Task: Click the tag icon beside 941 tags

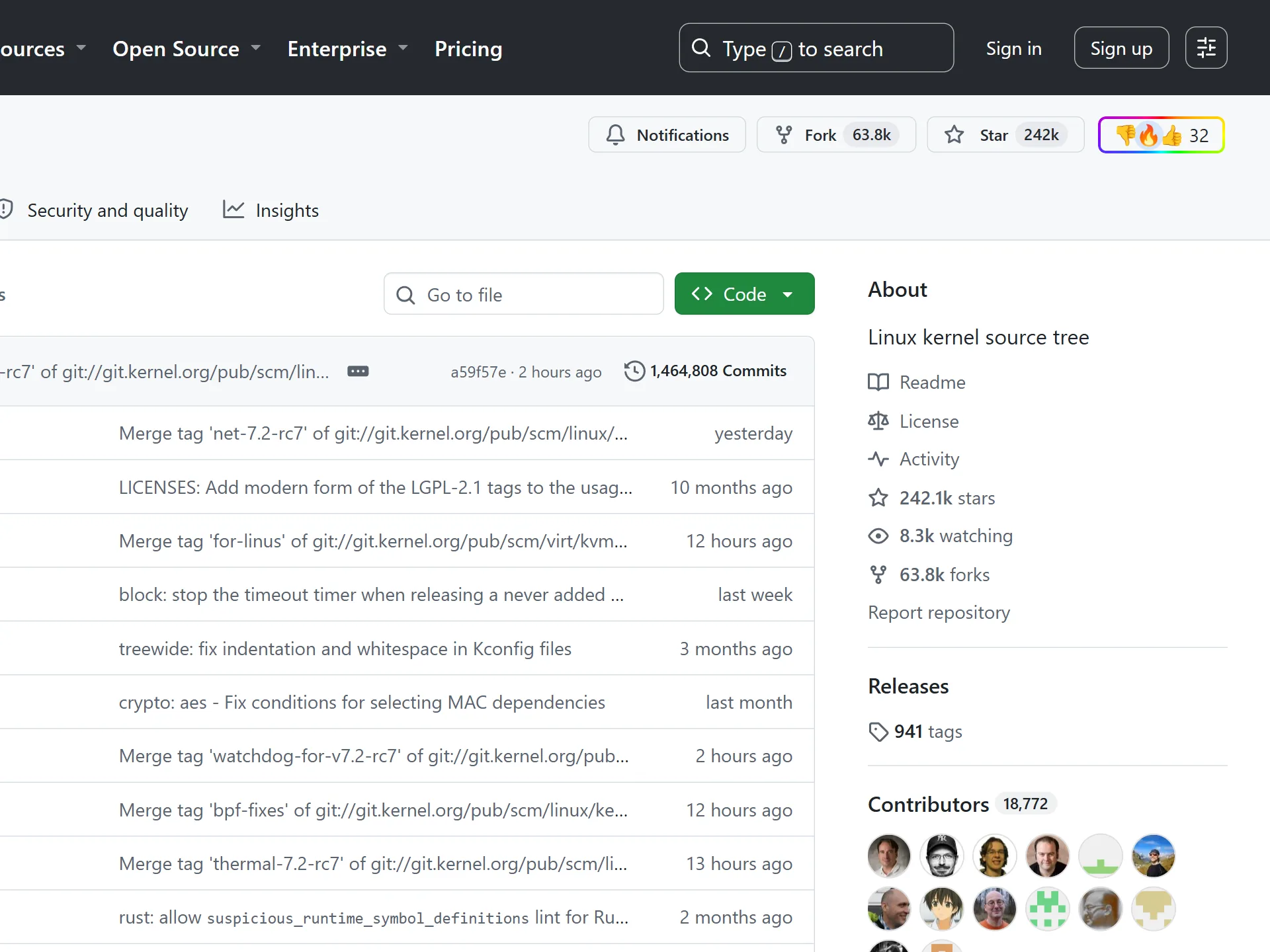Action: coord(878,732)
